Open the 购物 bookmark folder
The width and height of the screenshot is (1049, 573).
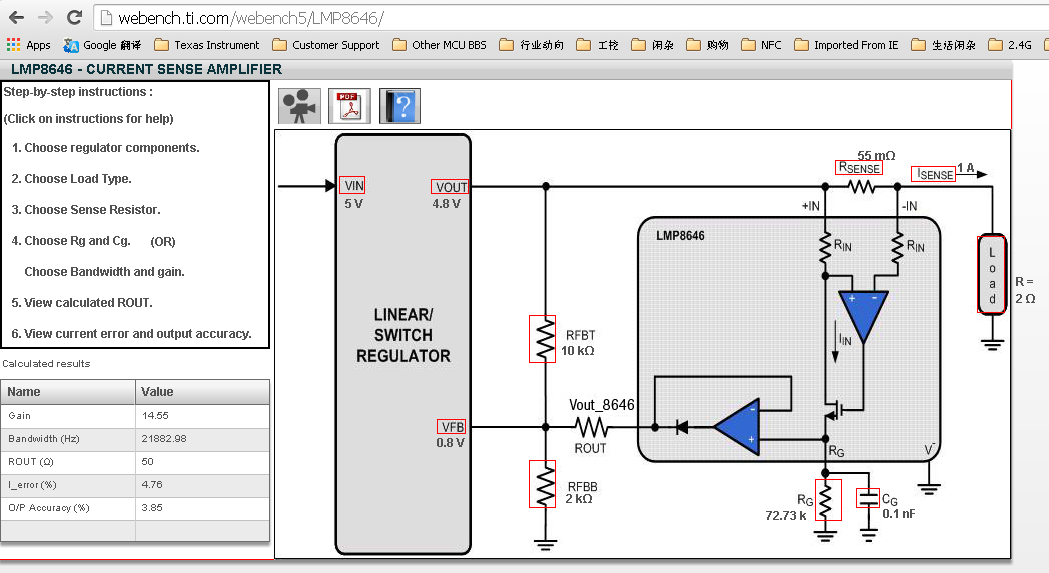[x=708, y=45]
